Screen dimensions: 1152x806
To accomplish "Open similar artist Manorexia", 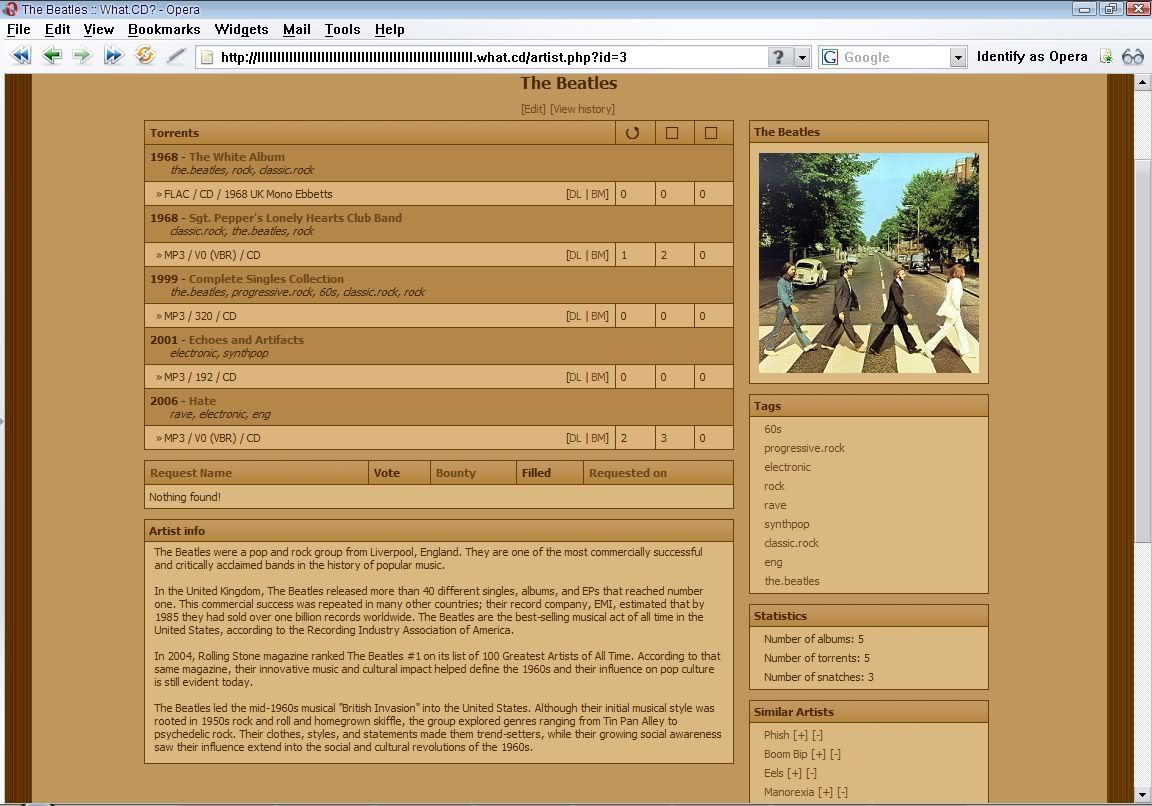I will [x=789, y=792].
